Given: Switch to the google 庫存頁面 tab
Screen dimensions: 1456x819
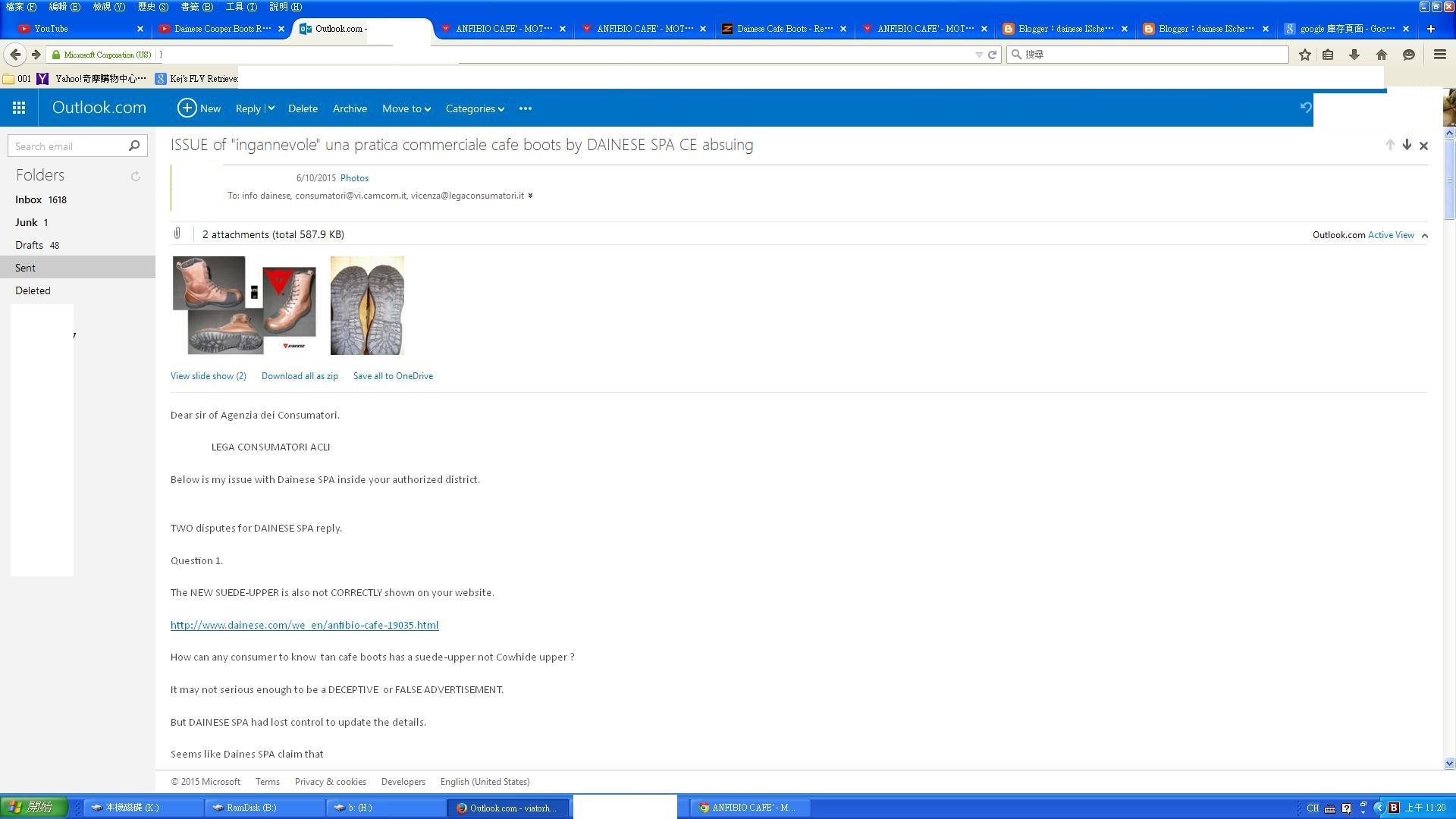Looking at the screenshot, I should [x=1347, y=29].
